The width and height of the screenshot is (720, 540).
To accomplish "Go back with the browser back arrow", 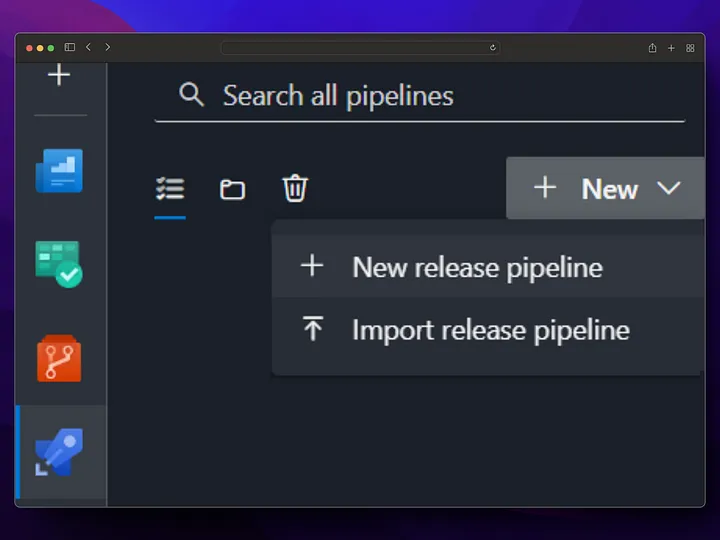I will click(x=89, y=47).
